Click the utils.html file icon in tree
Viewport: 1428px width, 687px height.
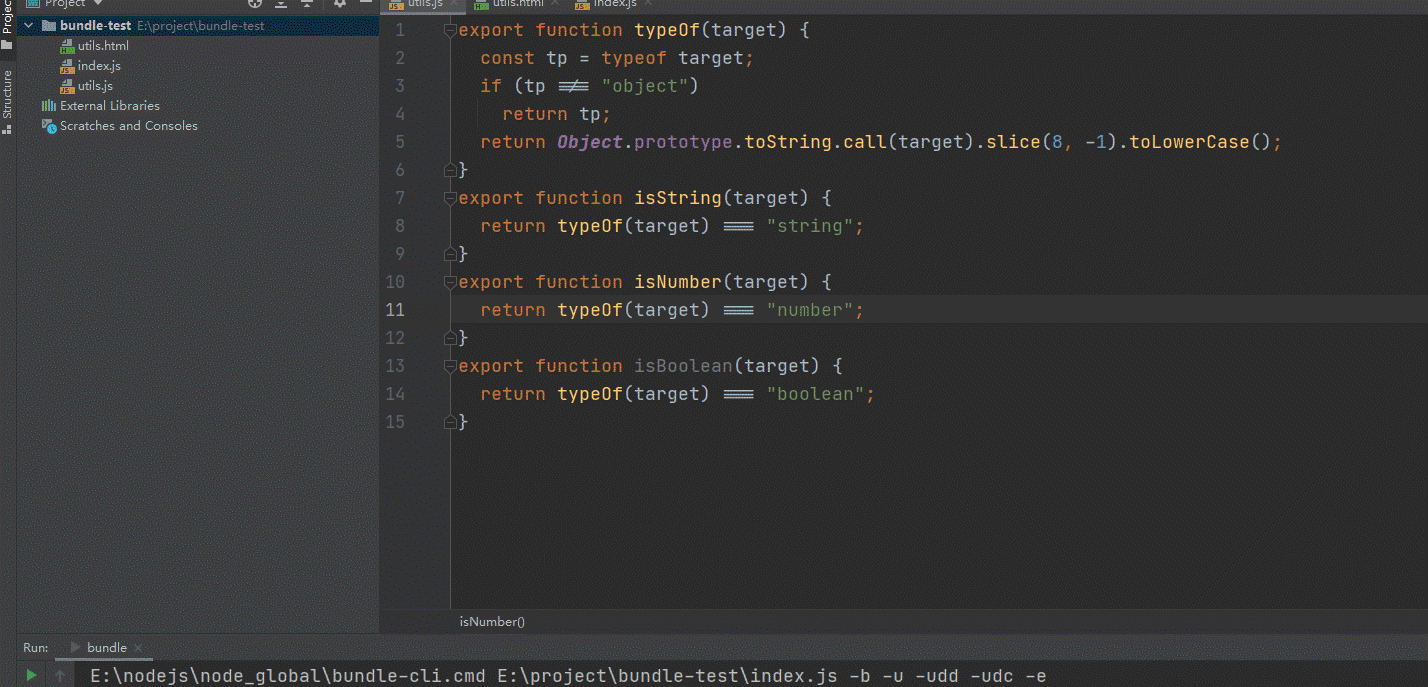point(68,46)
